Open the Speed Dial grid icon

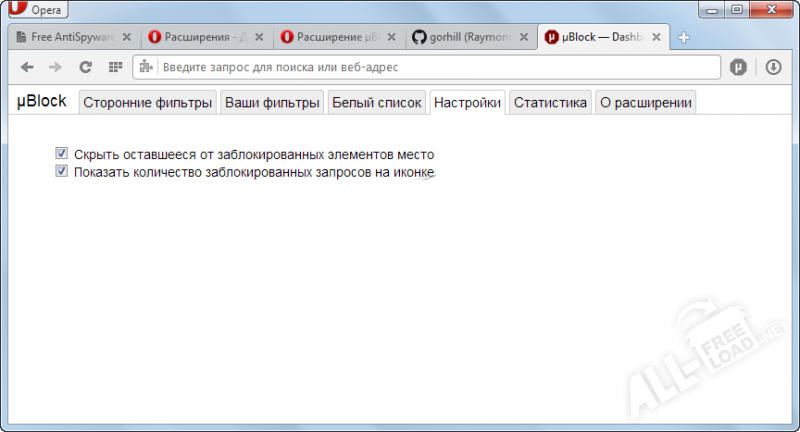[115, 67]
